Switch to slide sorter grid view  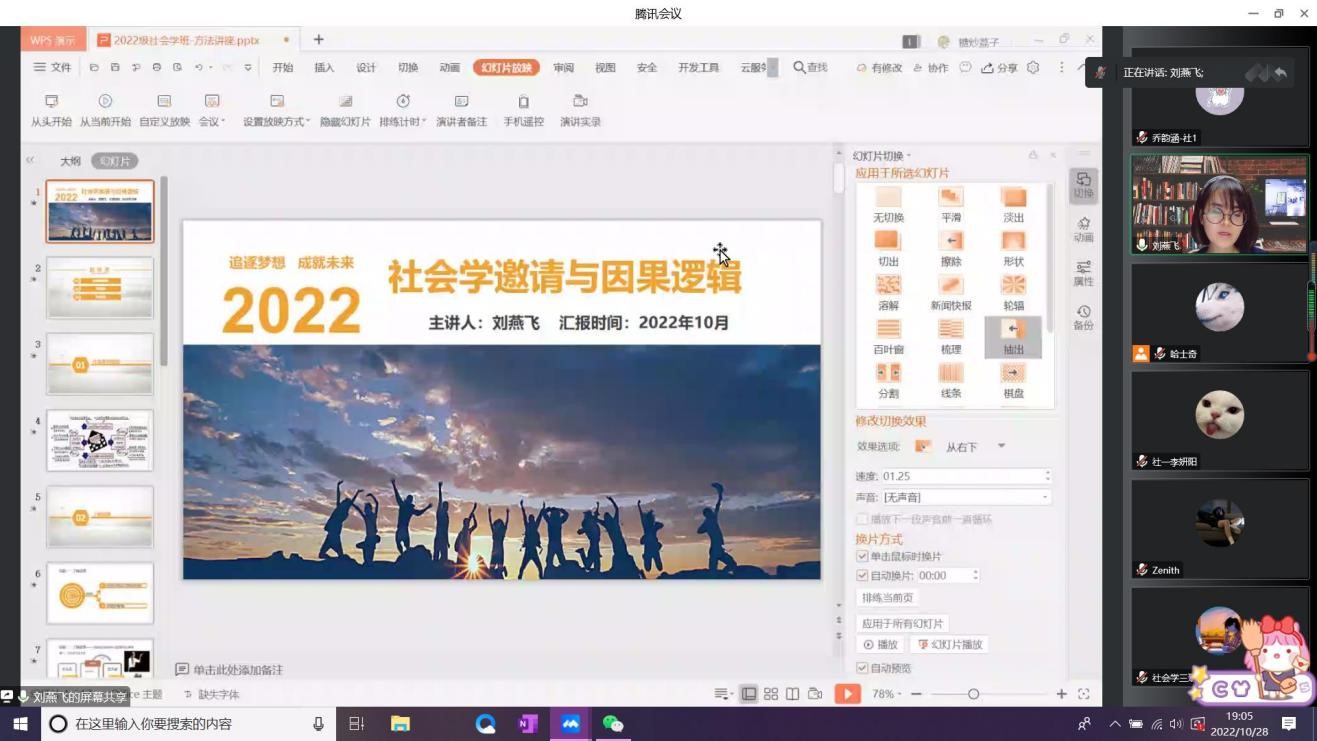tap(771, 694)
